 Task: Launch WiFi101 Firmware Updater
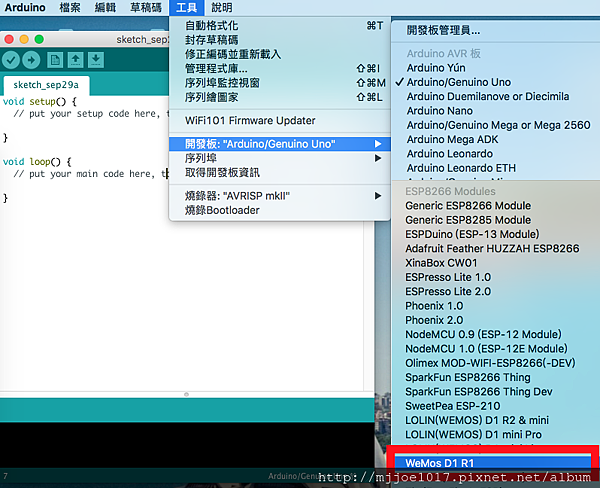coord(279,121)
